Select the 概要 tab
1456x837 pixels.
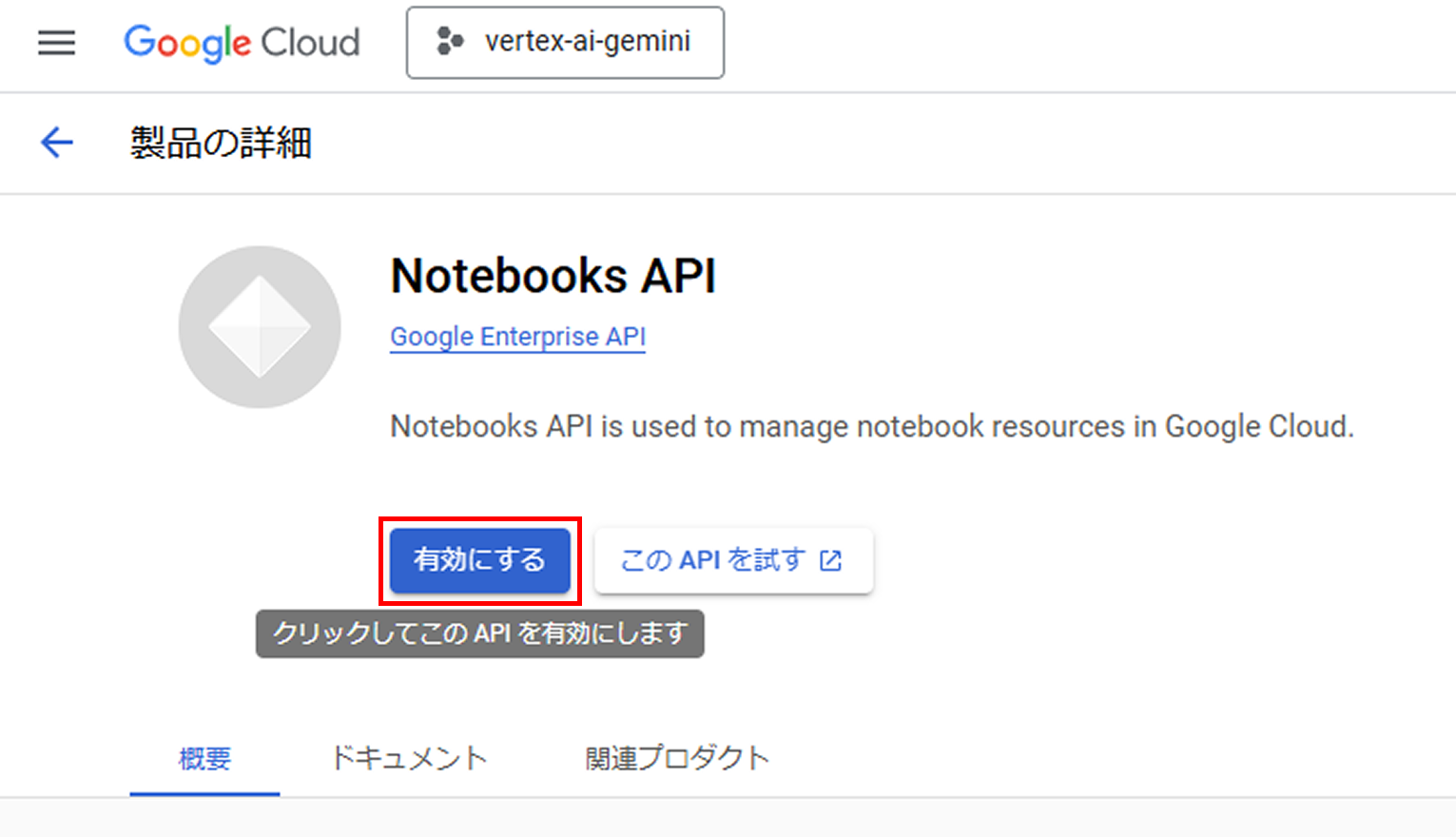click(x=204, y=759)
